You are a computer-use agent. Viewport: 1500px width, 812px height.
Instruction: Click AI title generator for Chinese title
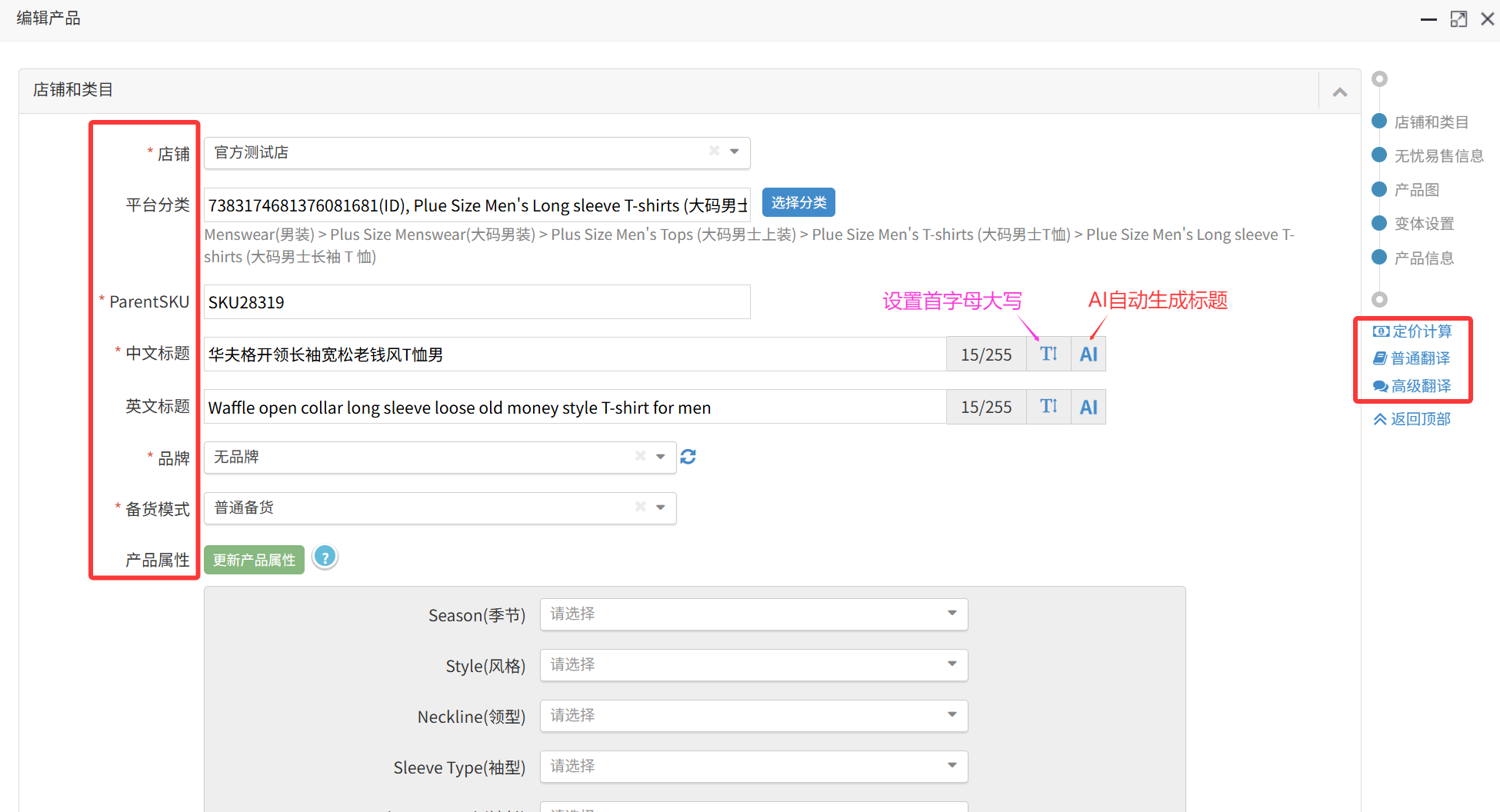pyautogui.click(x=1088, y=354)
